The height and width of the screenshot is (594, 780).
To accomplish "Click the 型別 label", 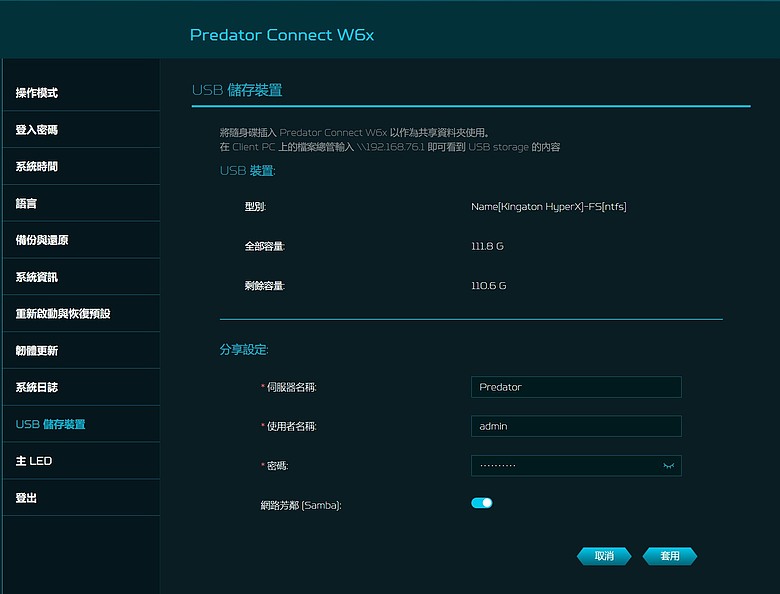I will click(x=255, y=206).
